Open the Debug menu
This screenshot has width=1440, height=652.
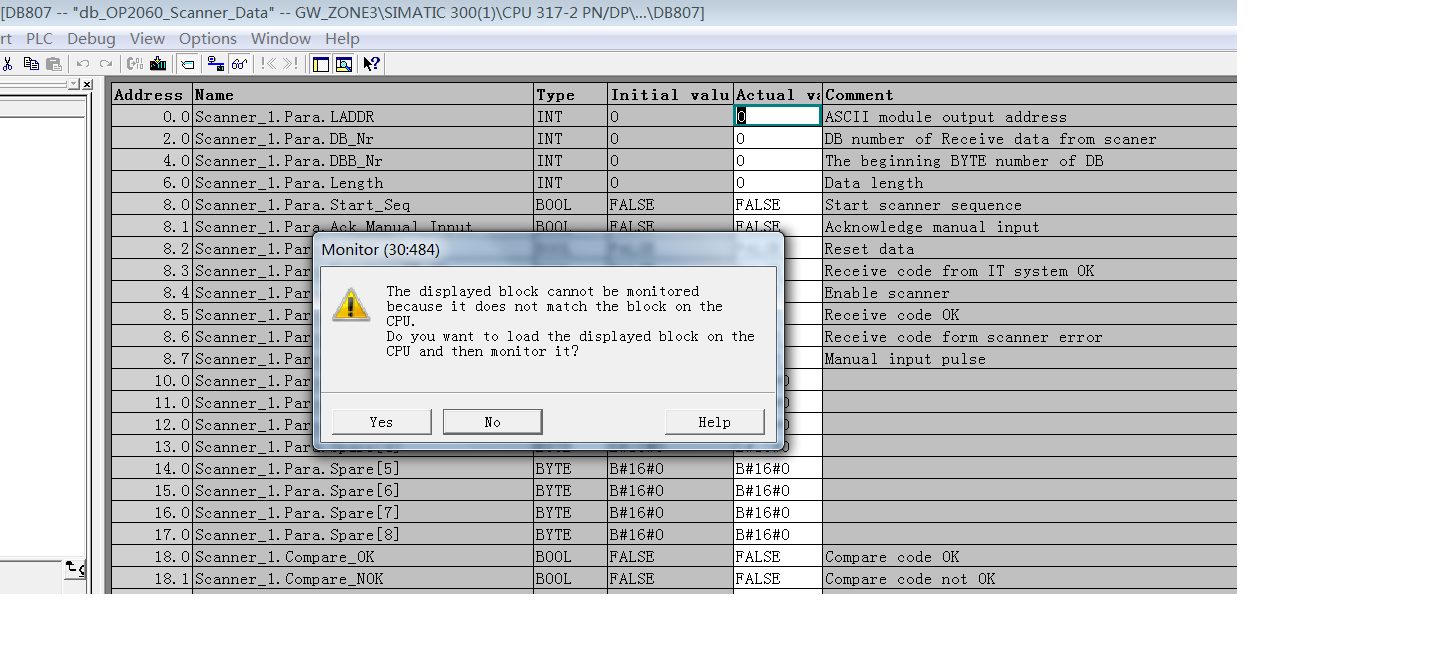click(x=91, y=39)
